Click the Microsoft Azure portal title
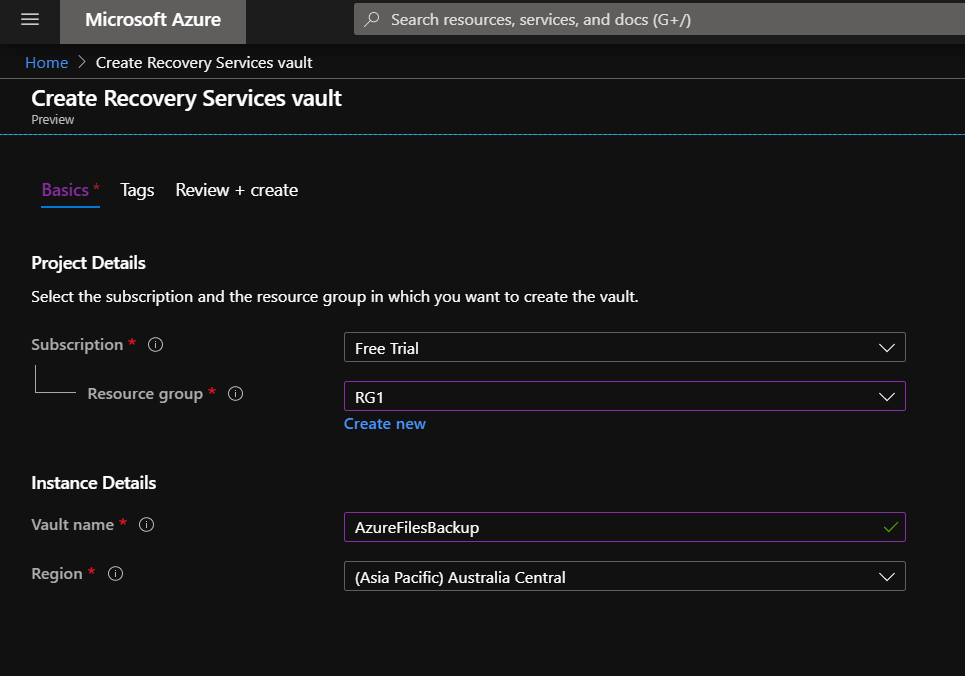 (x=153, y=20)
